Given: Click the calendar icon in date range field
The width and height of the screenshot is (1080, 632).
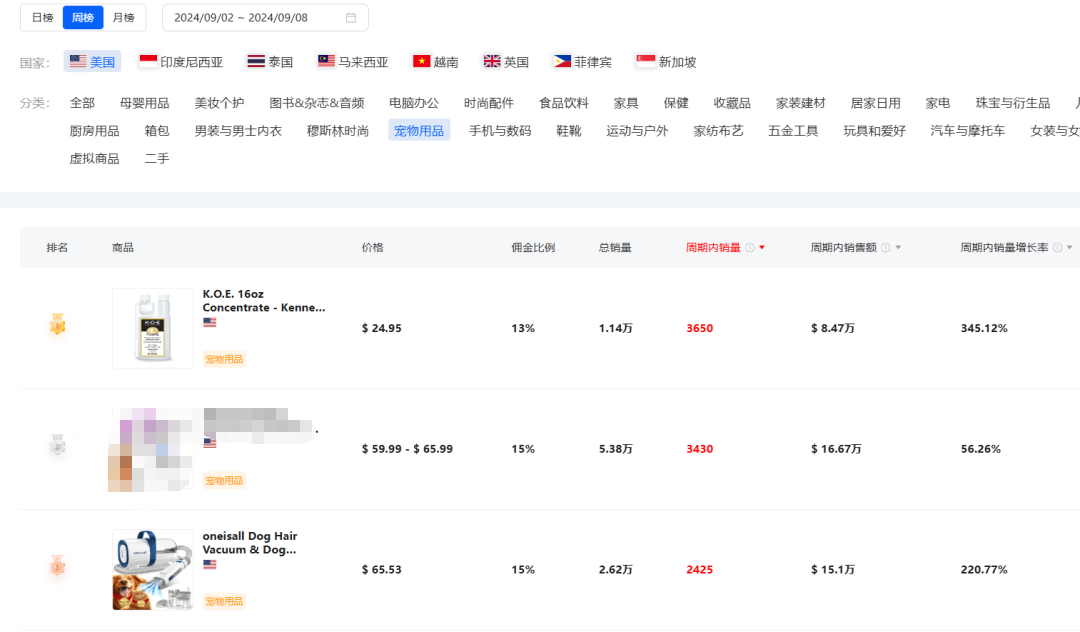Looking at the screenshot, I should pyautogui.click(x=351, y=18).
